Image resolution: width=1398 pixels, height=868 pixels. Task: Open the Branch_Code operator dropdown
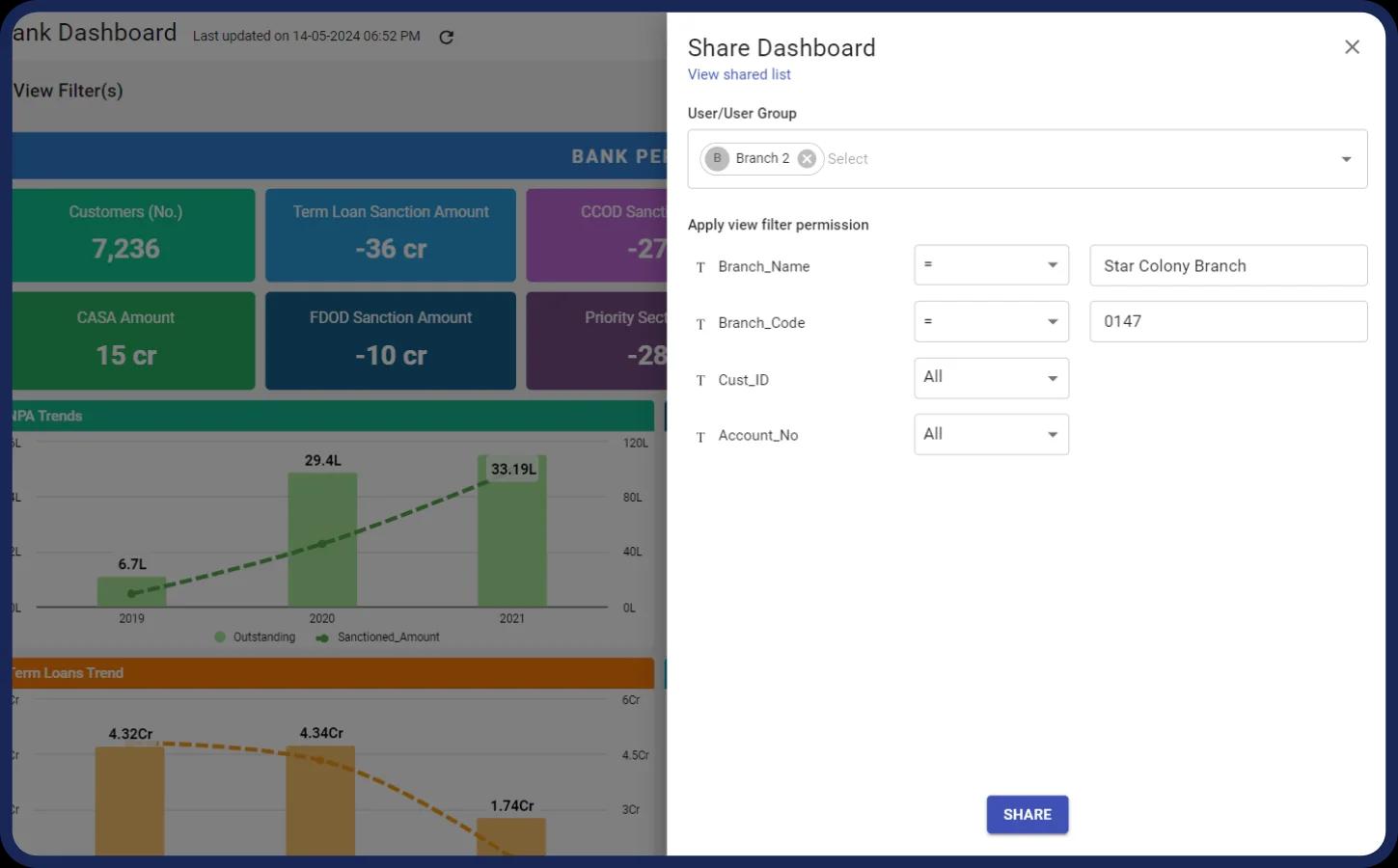coord(991,321)
